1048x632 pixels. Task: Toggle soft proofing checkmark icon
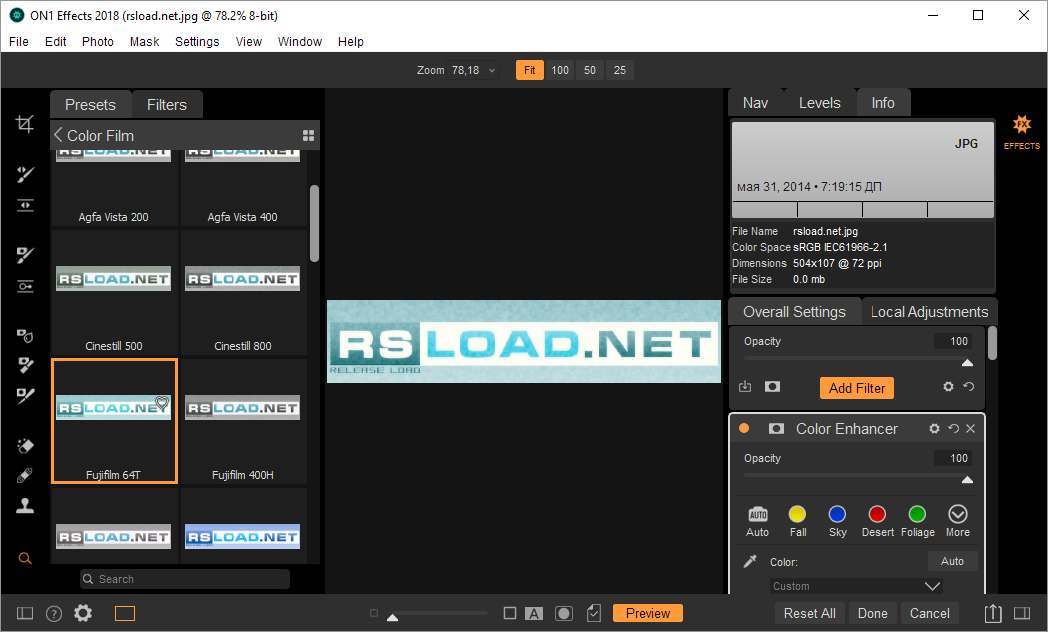coord(594,613)
